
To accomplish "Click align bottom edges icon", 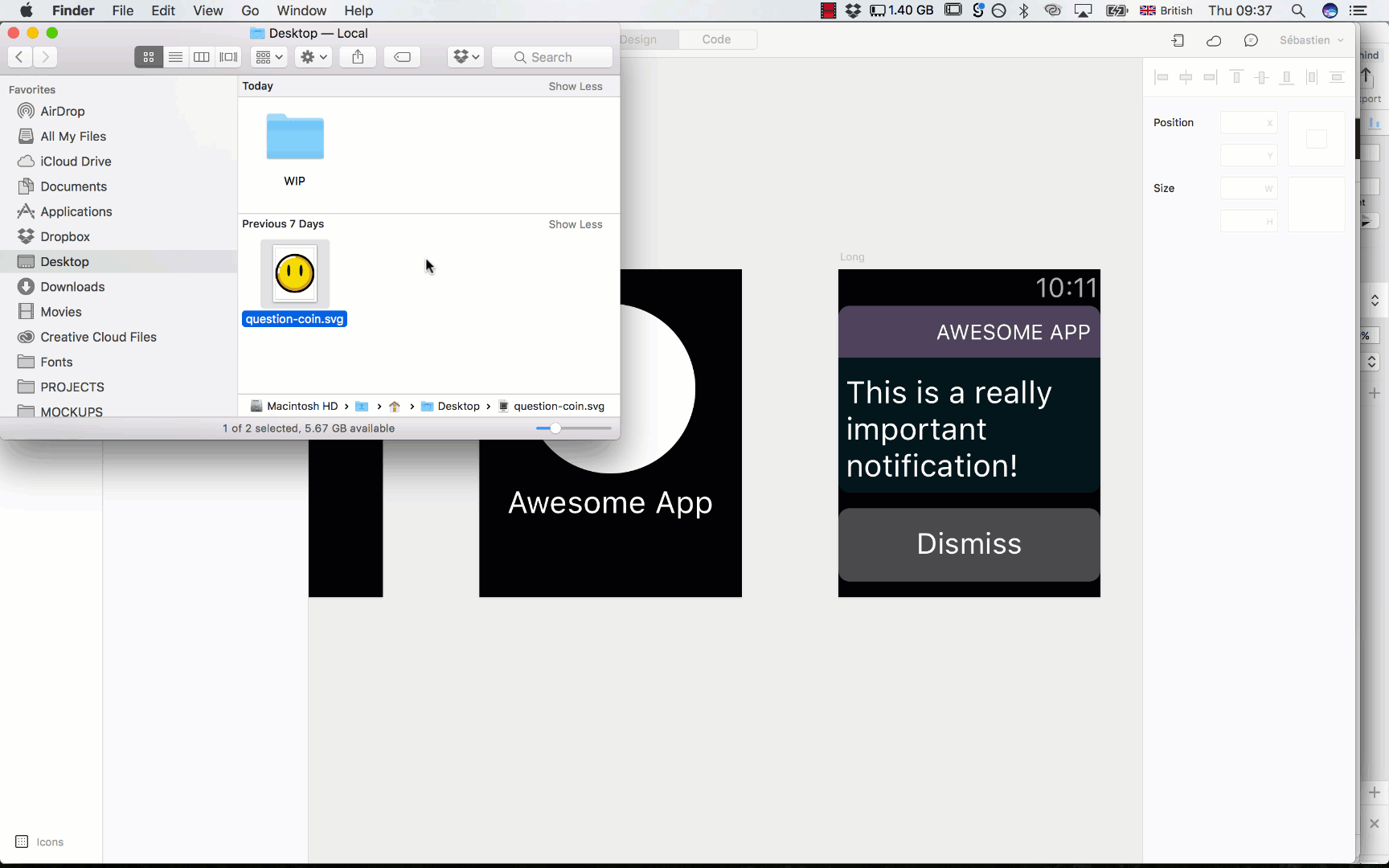I will [1287, 77].
